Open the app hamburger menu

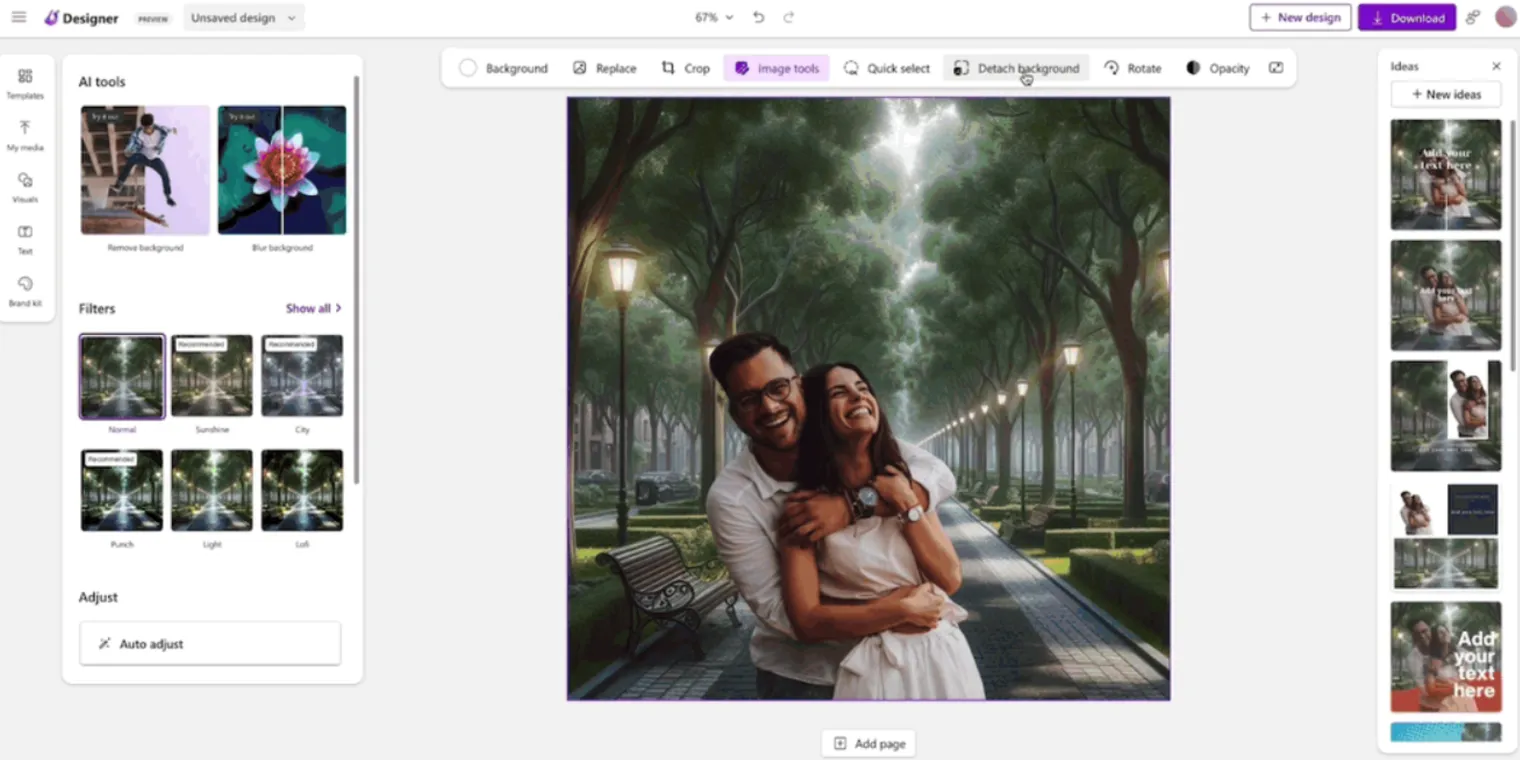pos(19,17)
